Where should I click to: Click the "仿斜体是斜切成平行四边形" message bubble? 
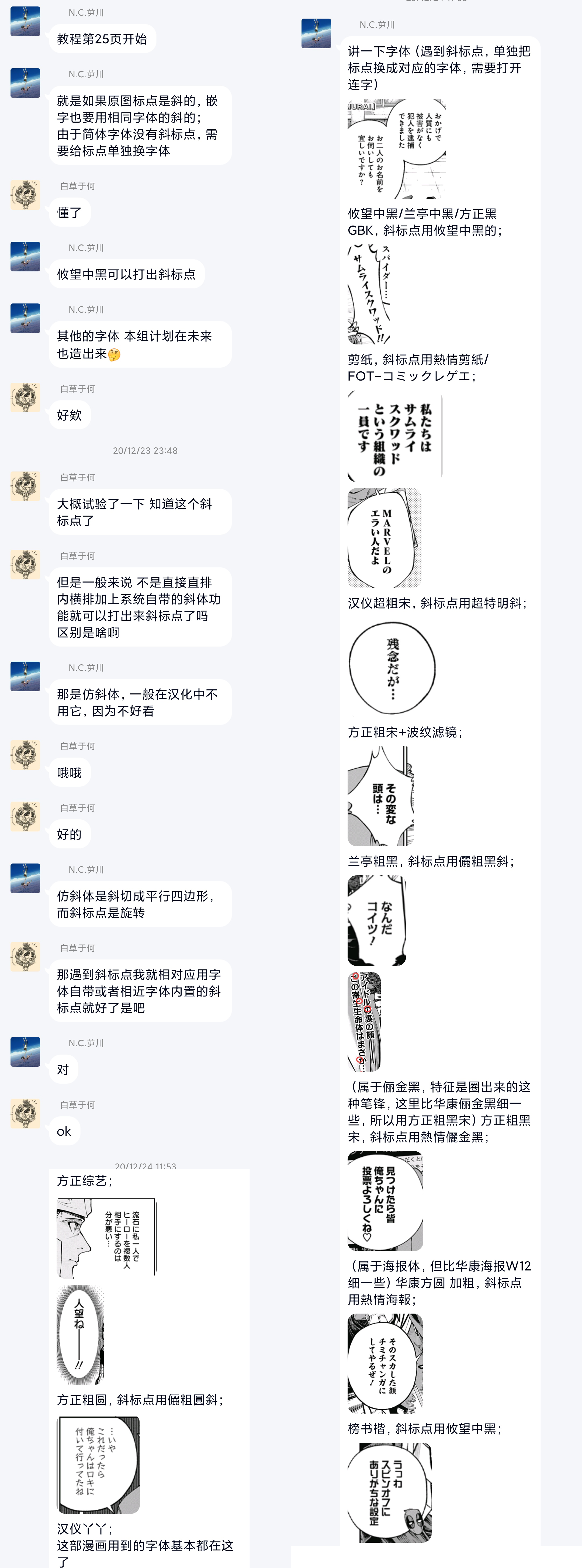click(140, 904)
